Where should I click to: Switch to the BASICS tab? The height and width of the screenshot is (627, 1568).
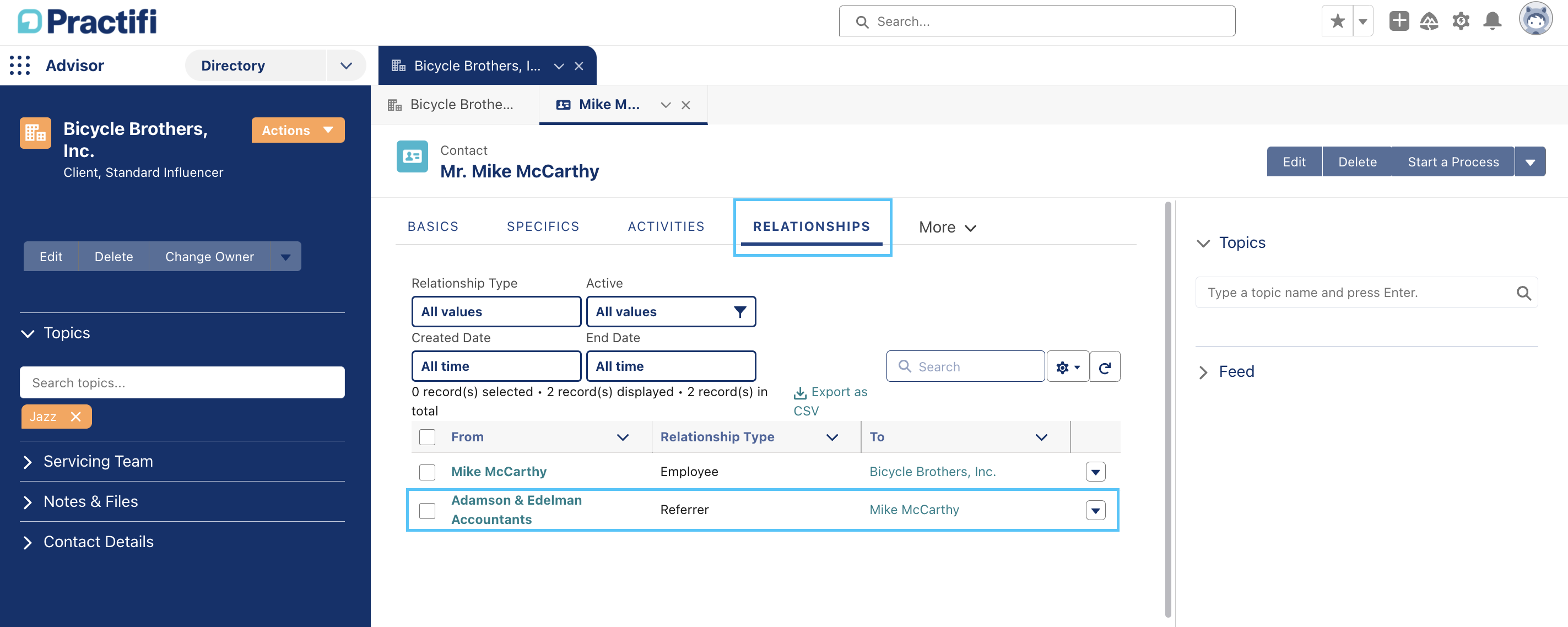(x=433, y=226)
